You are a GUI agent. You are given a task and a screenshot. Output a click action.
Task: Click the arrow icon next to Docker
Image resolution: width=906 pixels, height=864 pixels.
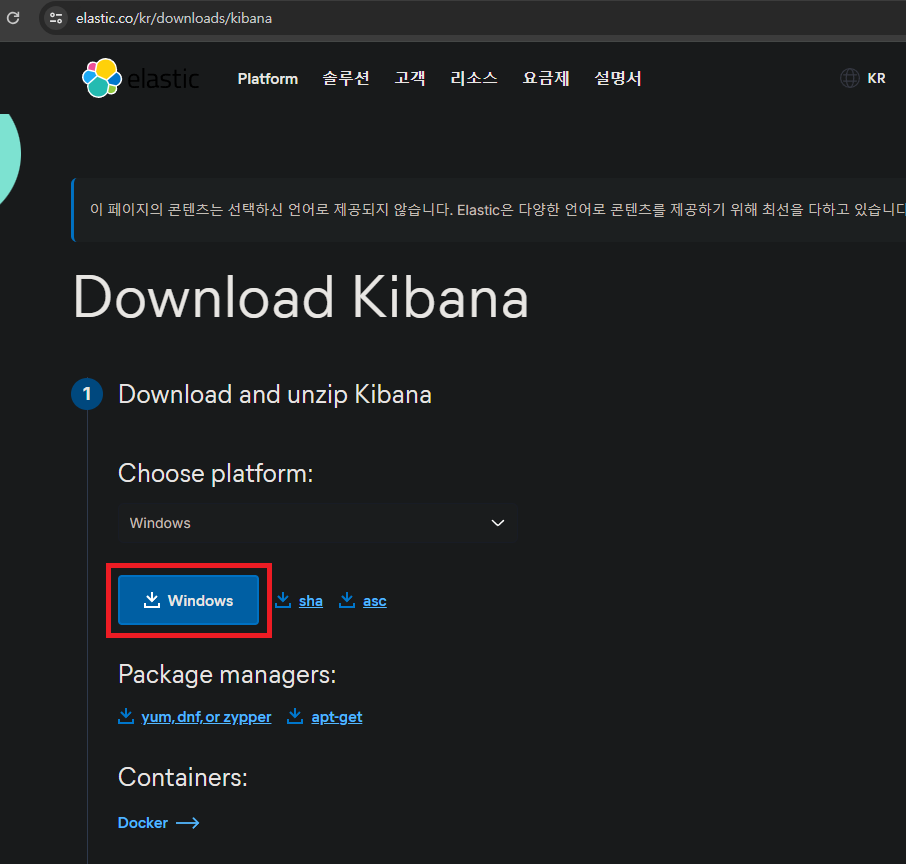tap(187, 823)
